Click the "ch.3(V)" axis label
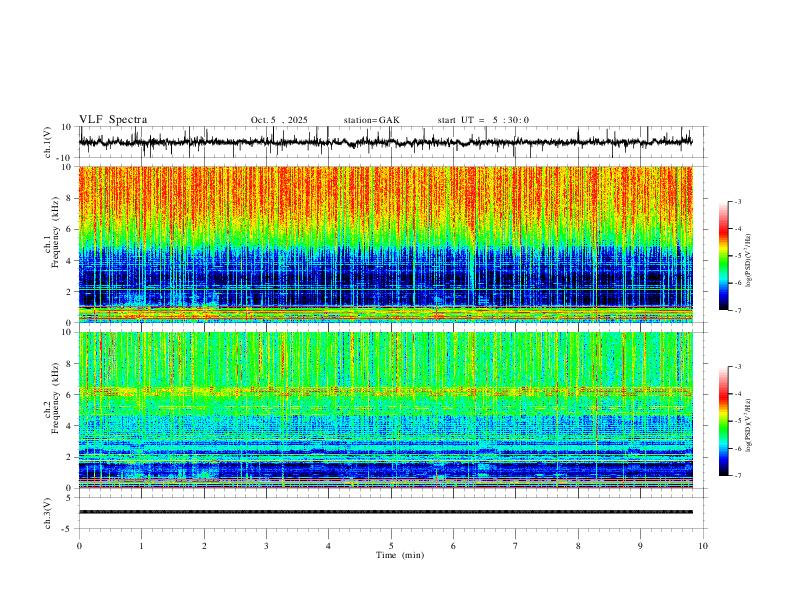Image resolution: width=792 pixels, height=612 pixels. [48, 513]
